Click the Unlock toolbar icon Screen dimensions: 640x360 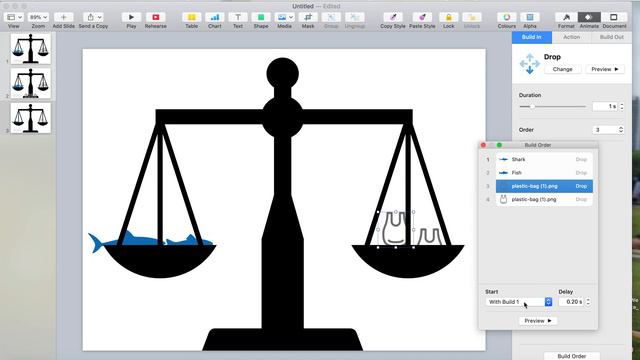(x=472, y=17)
